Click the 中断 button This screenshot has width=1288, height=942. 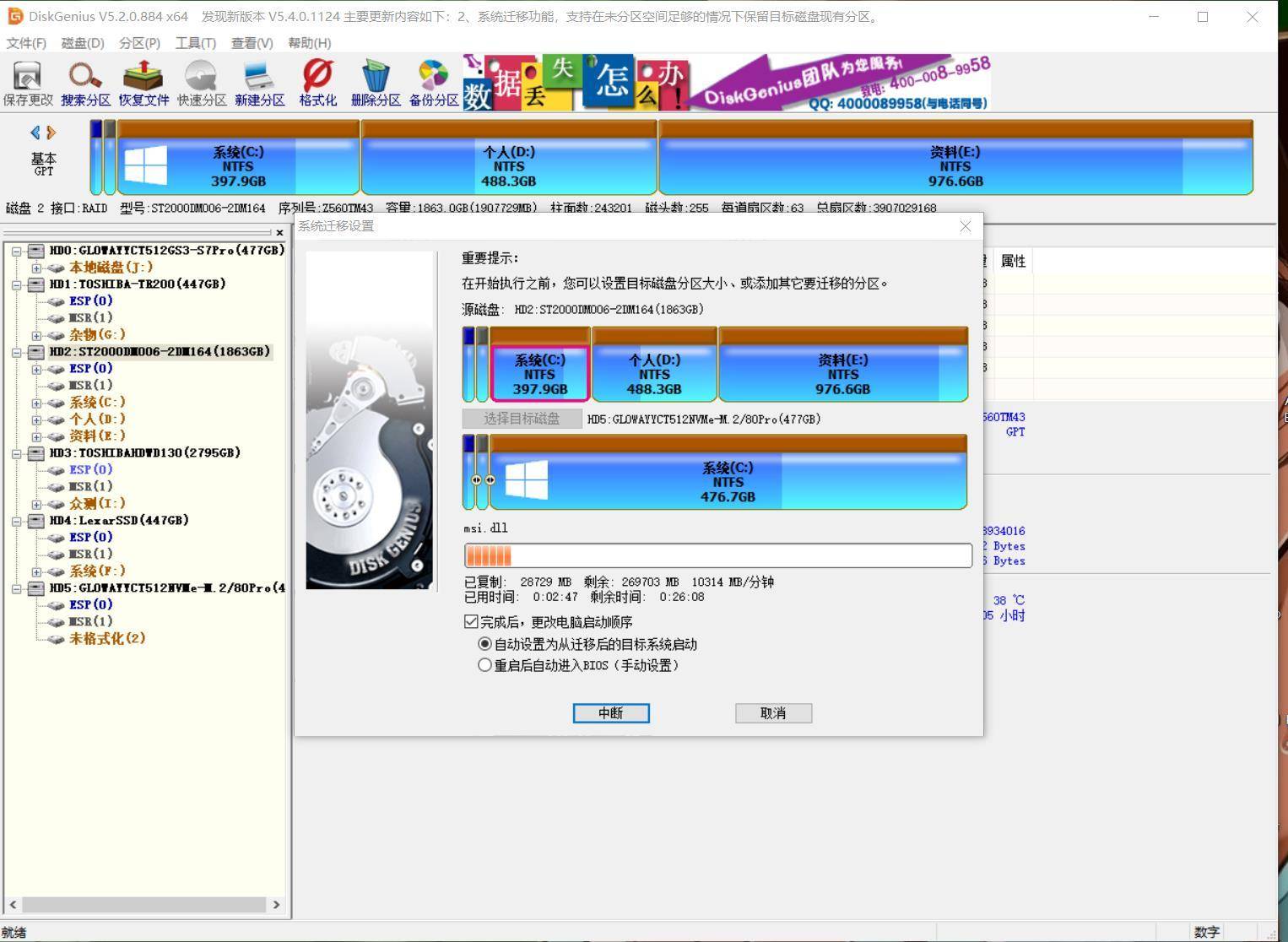point(610,713)
